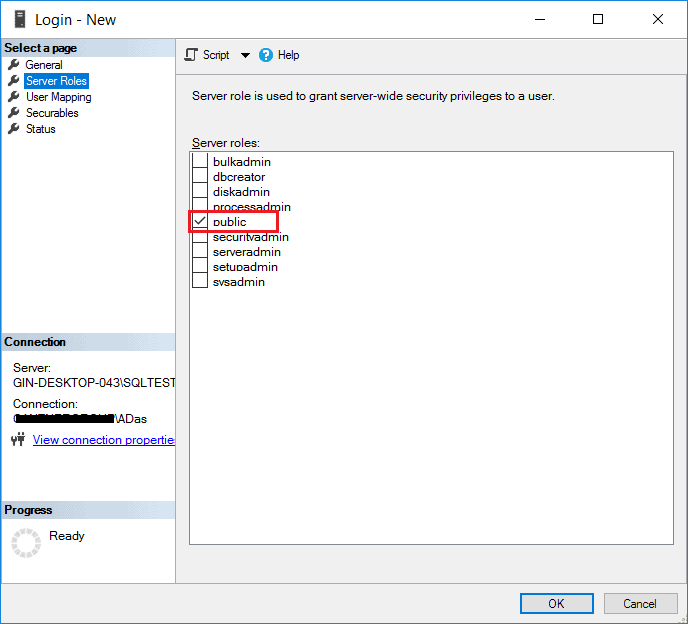The width and height of the screenshot is (688, 624).
Task: Click the Script toolbar icon
Action: coord(191,55)
